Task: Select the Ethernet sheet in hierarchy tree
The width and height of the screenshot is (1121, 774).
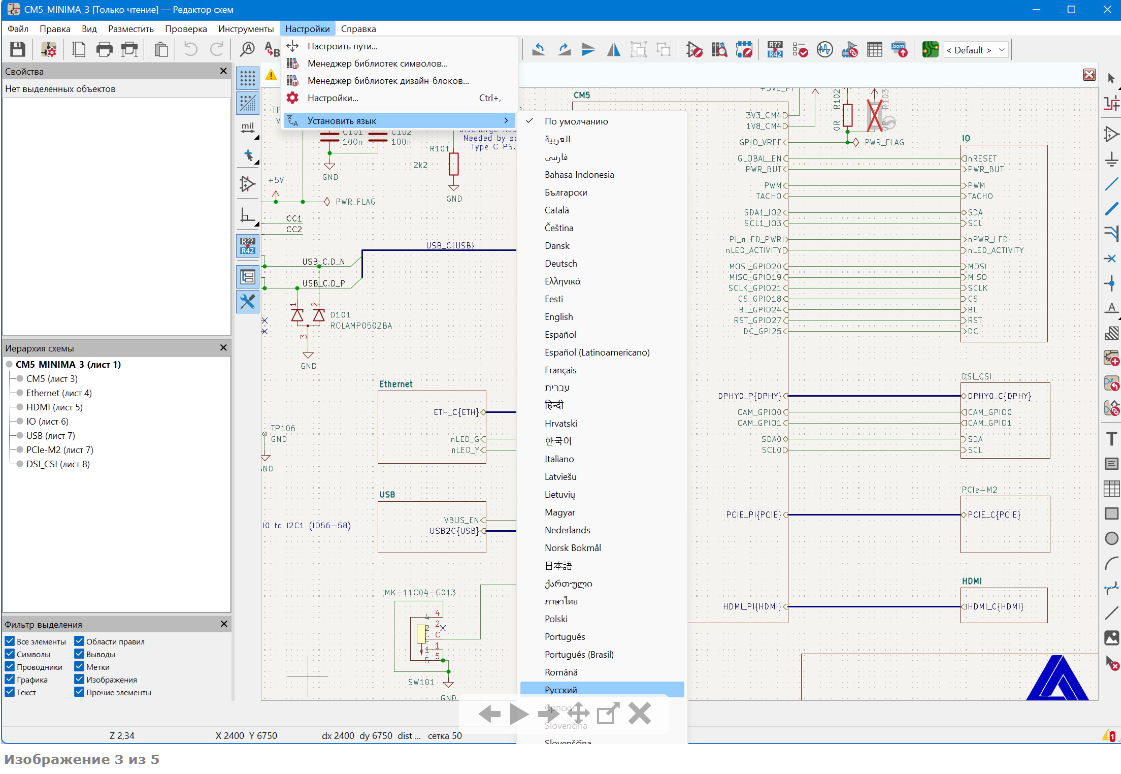Action: (x=58, y=393)
